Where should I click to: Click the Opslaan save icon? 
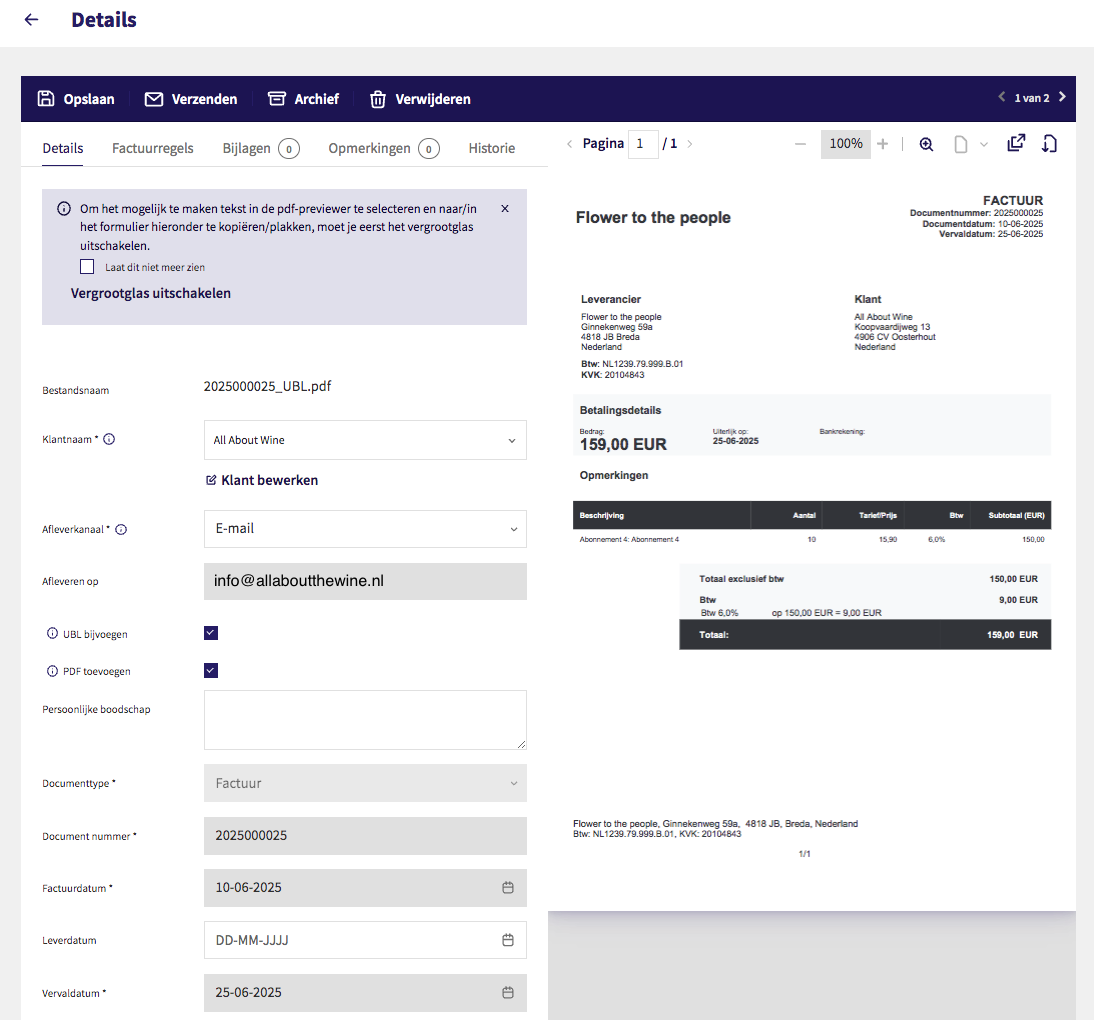46,99
